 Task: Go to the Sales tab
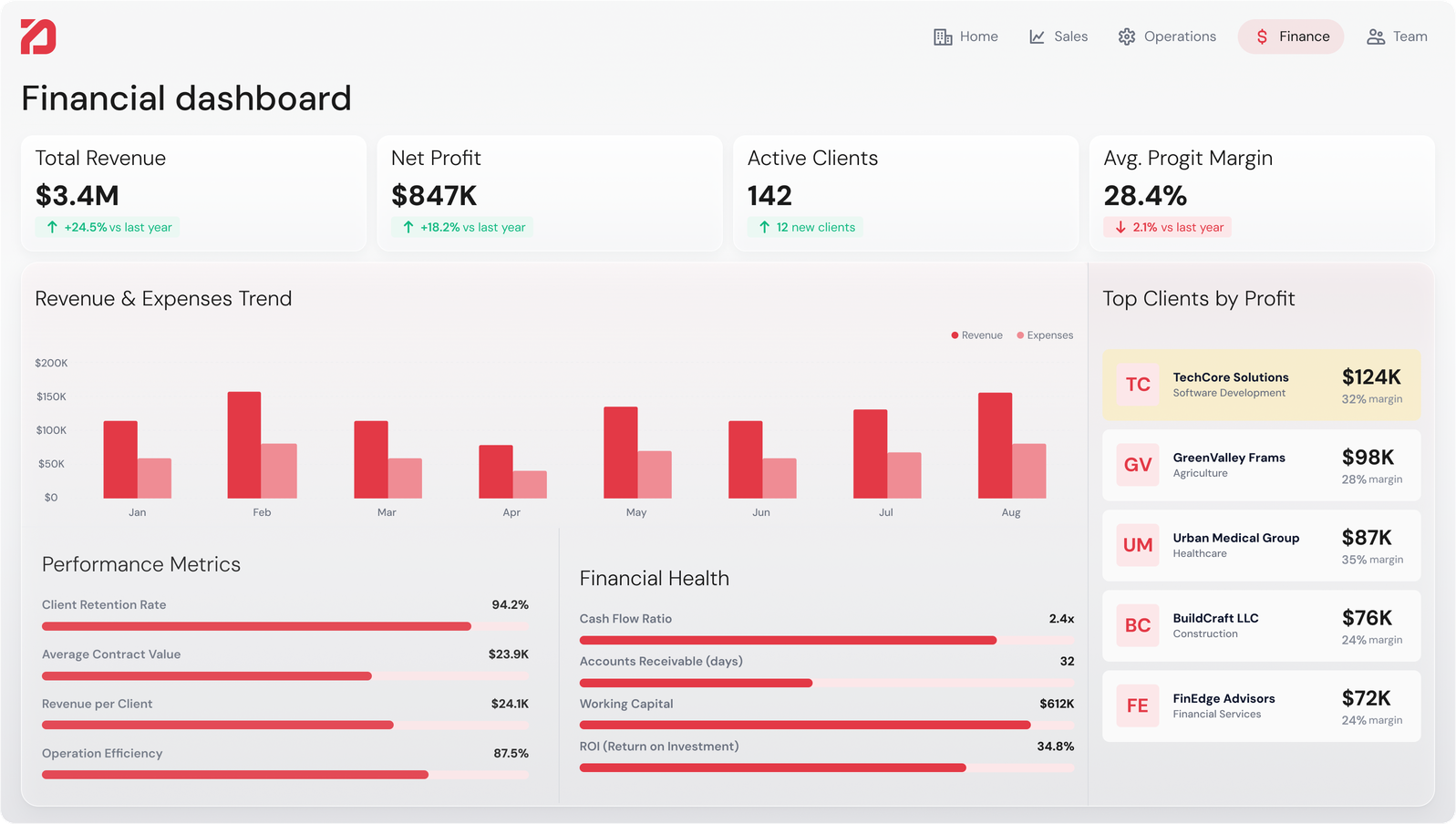tap(1058, 36)
